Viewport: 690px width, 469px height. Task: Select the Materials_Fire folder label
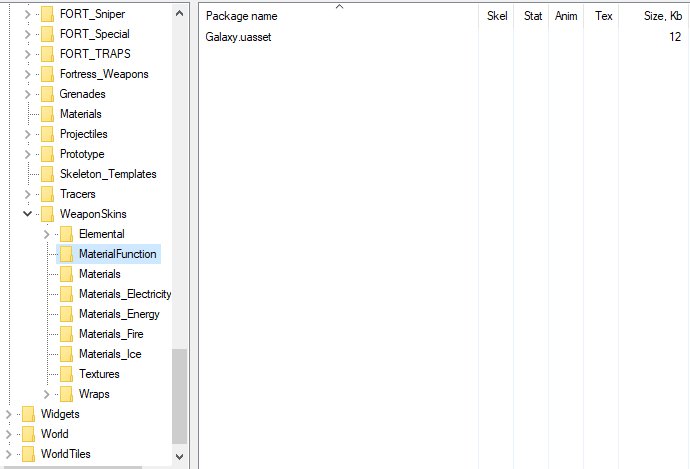111,334
